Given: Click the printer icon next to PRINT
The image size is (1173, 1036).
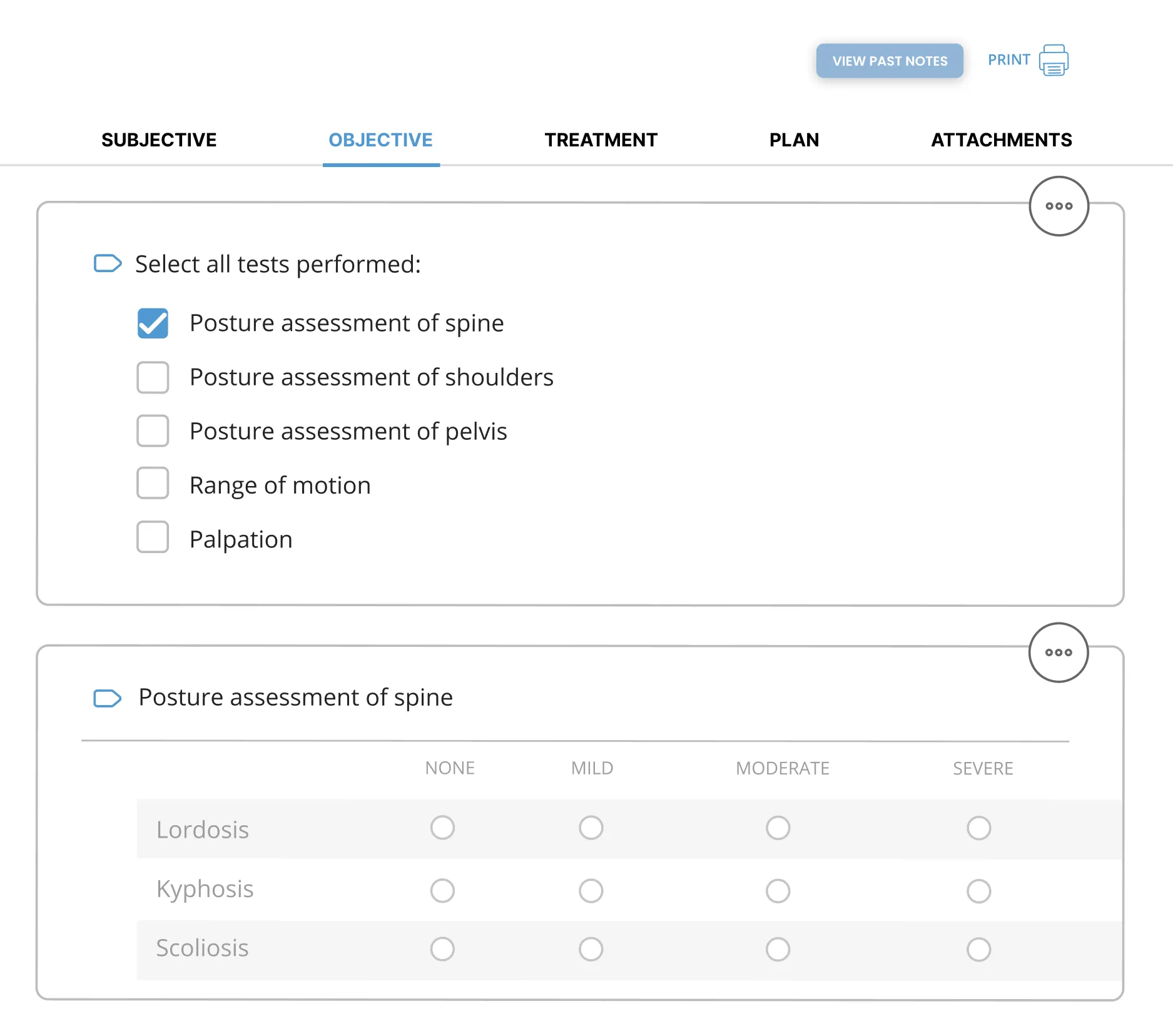Looking at the screenshot, I should point(1054,60).
